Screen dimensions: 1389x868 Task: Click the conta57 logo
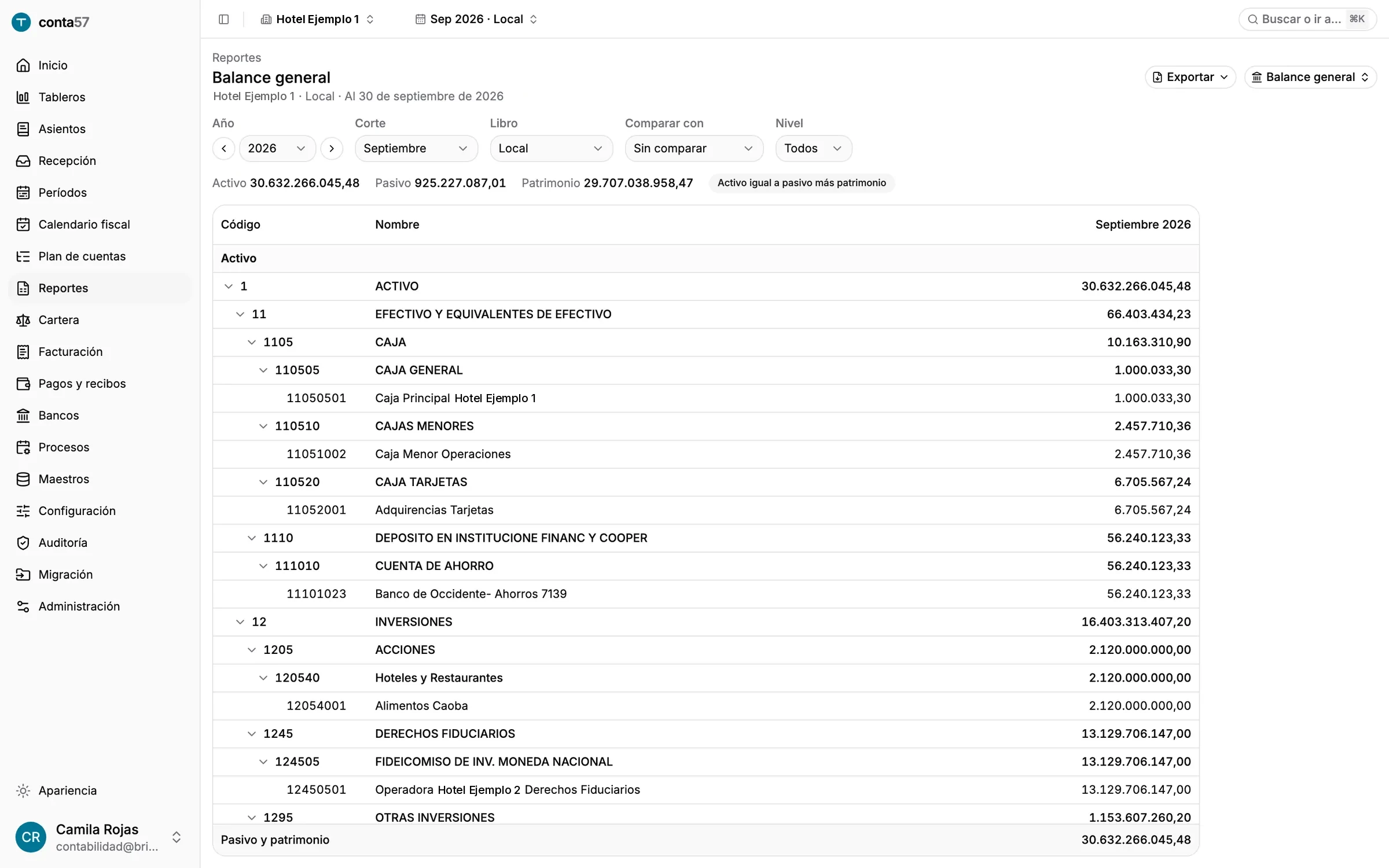point(51,22)
